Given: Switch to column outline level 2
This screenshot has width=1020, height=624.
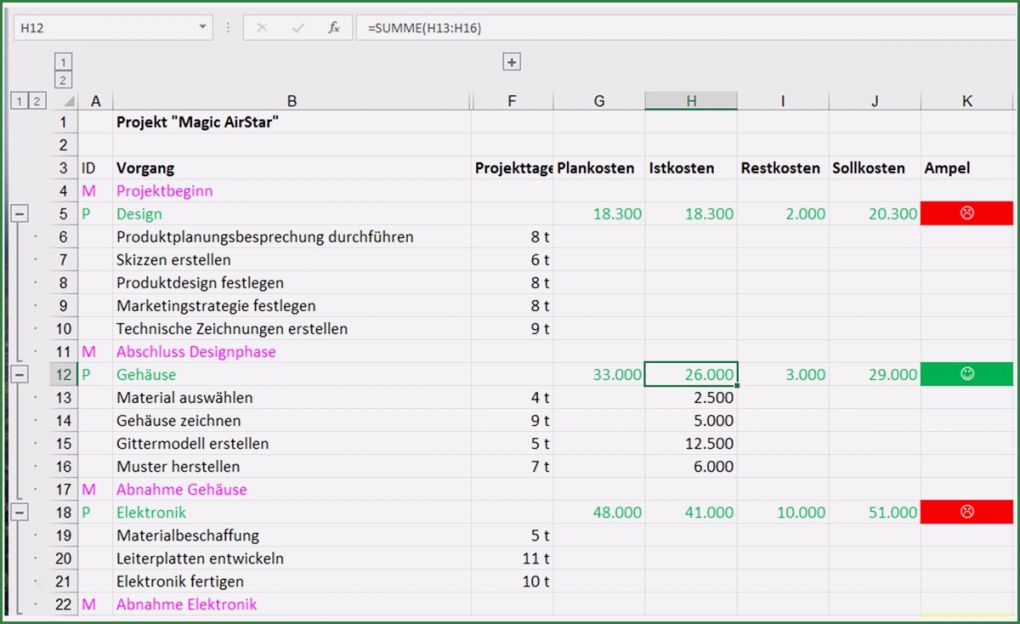Looking at the screenshot, I should point(63,80).
